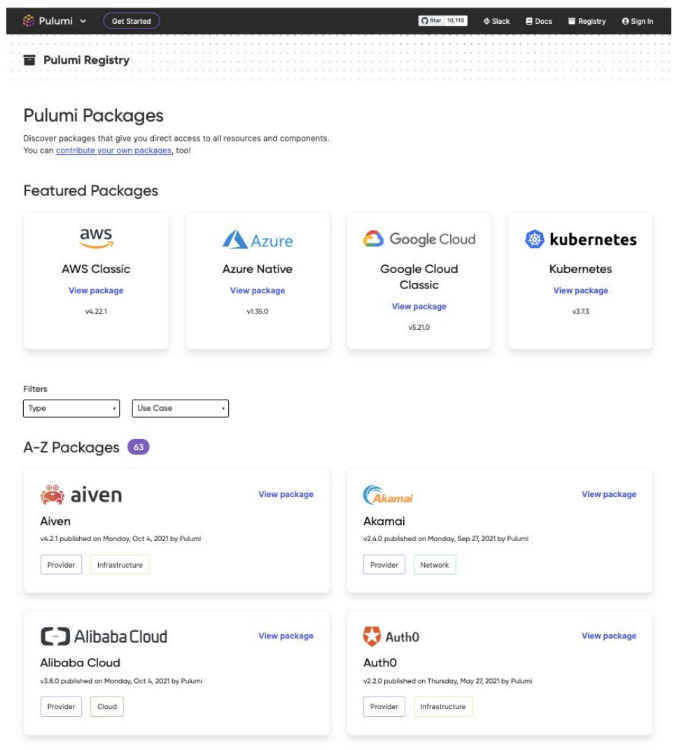Image resolution: width=676 pixels, height=750 pixels.
Task: Open the Type filter dropdown
Action: [x=71, y=408]
